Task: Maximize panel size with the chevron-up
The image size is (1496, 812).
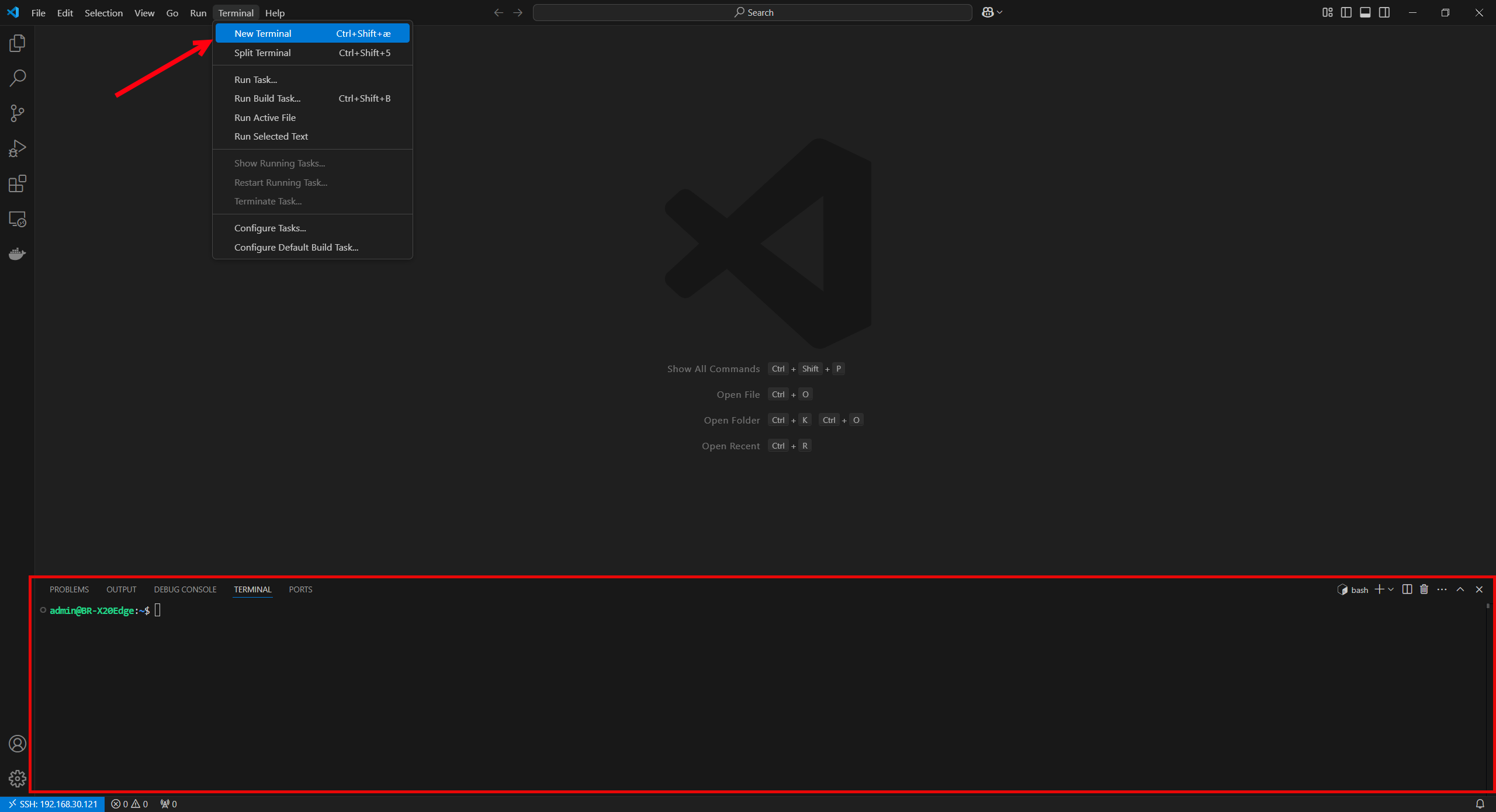Action: 1460,589
